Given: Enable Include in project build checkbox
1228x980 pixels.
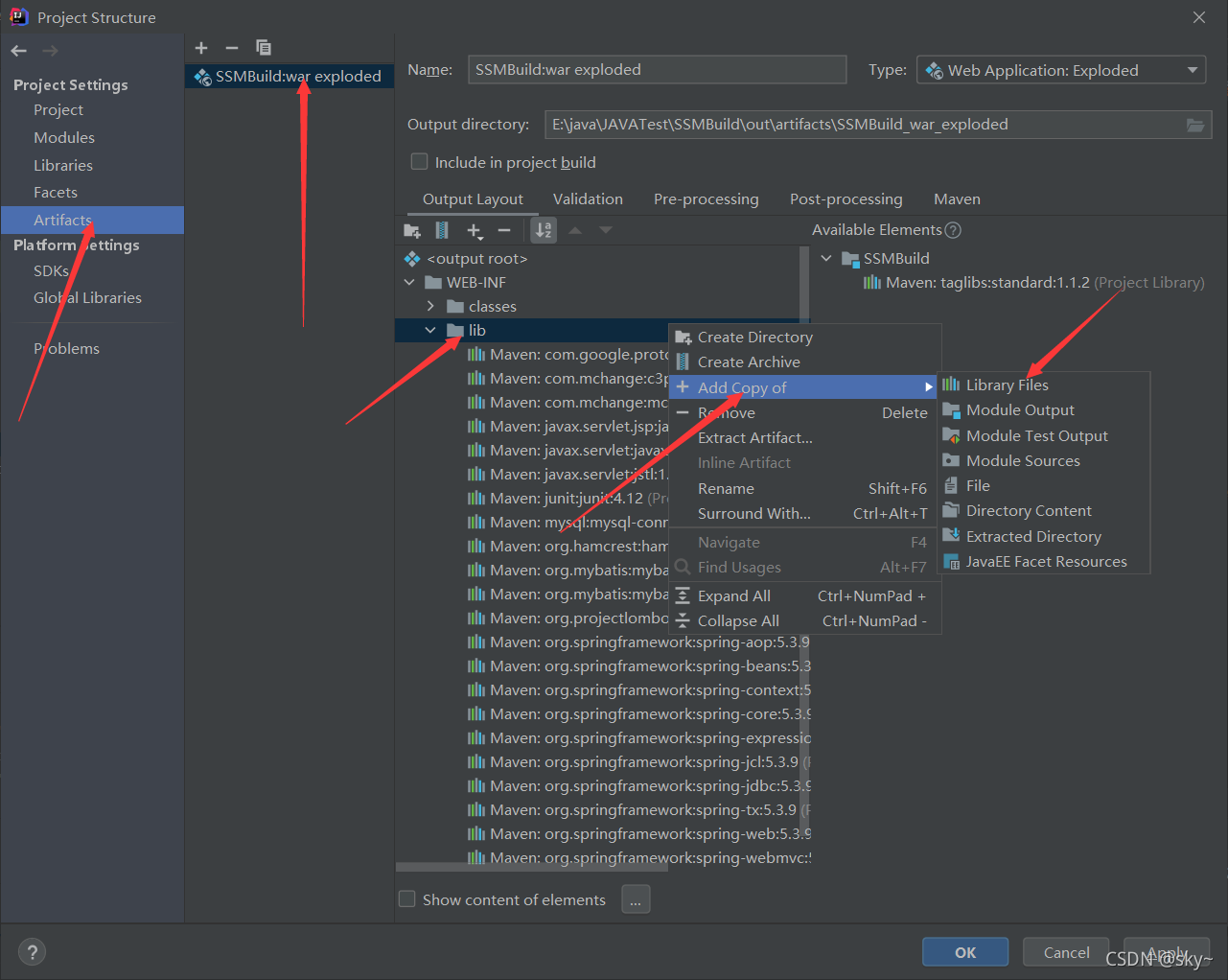Looking at the screenshot, I should [419, 162].
